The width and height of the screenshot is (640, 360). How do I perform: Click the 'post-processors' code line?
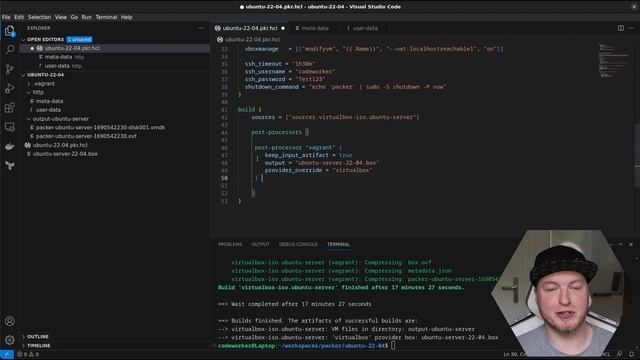[280, 132]
